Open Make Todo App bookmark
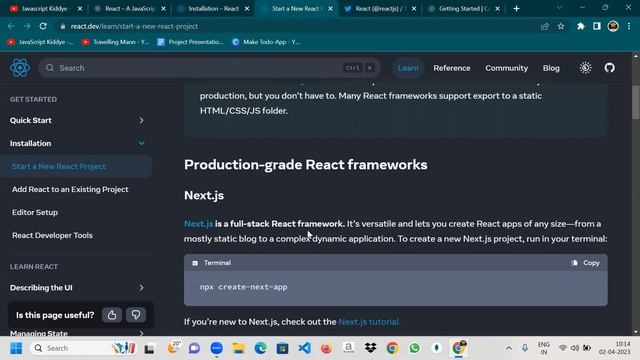Screen dimensions: 640x360 [x=266, y=42]
